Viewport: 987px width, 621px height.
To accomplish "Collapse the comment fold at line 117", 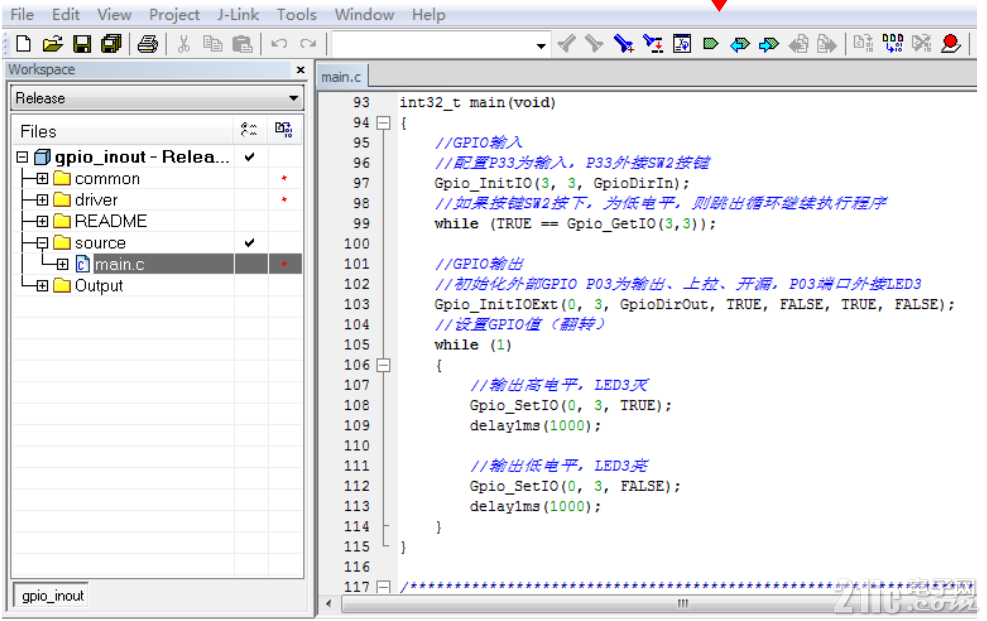I will click(x=383, y=587).
